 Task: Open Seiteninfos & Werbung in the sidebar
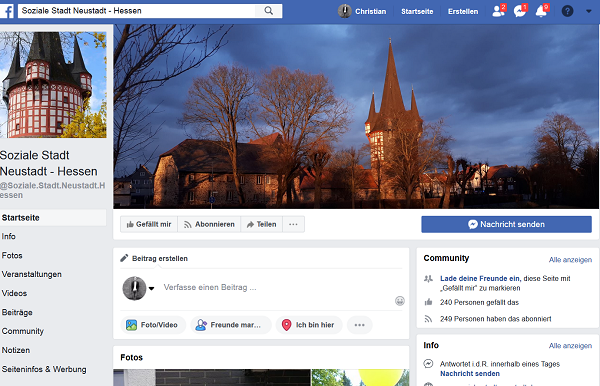(44, 369)
